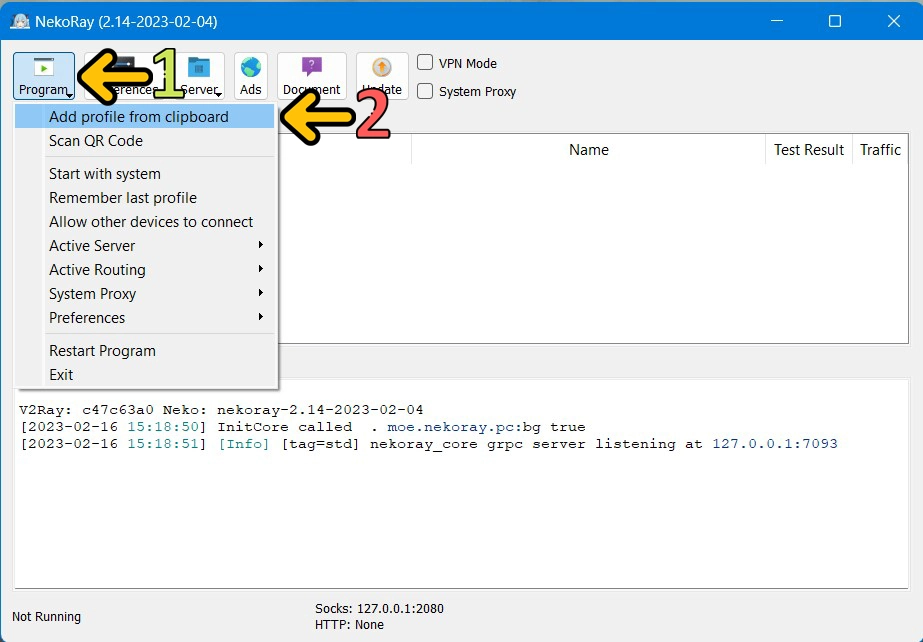Image resolution: width=923 pixels, height=642 pixels.
Task: Toggle Start with system option
Action: pos(104,173)
